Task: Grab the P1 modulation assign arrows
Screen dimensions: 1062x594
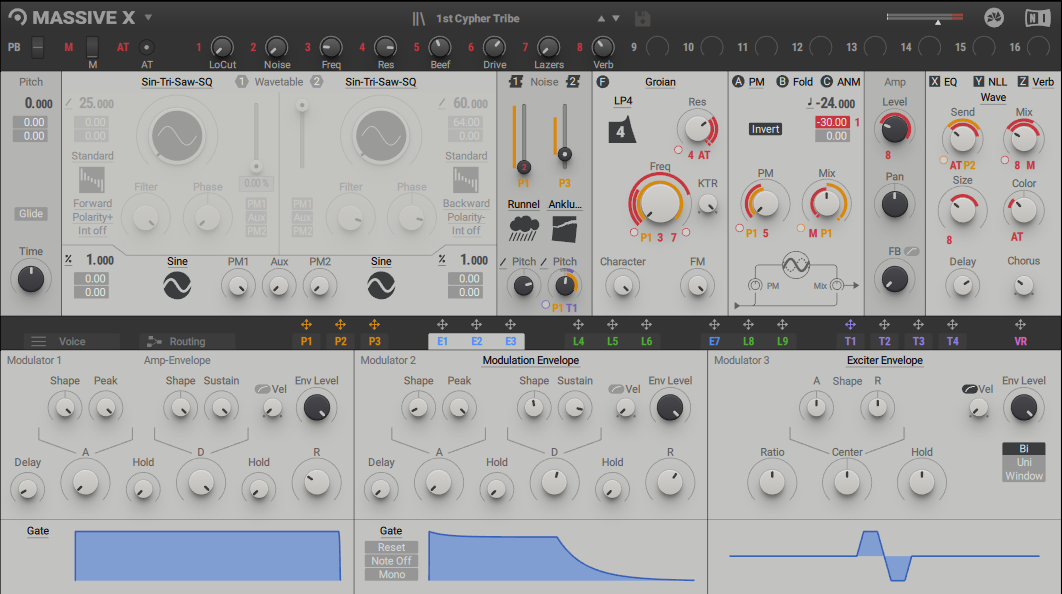Action: point(306,324)
